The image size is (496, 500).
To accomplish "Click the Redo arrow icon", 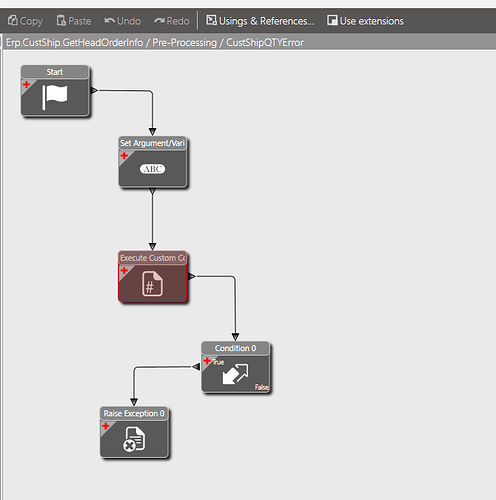I will pyautogui.click(x=159, y=21).
